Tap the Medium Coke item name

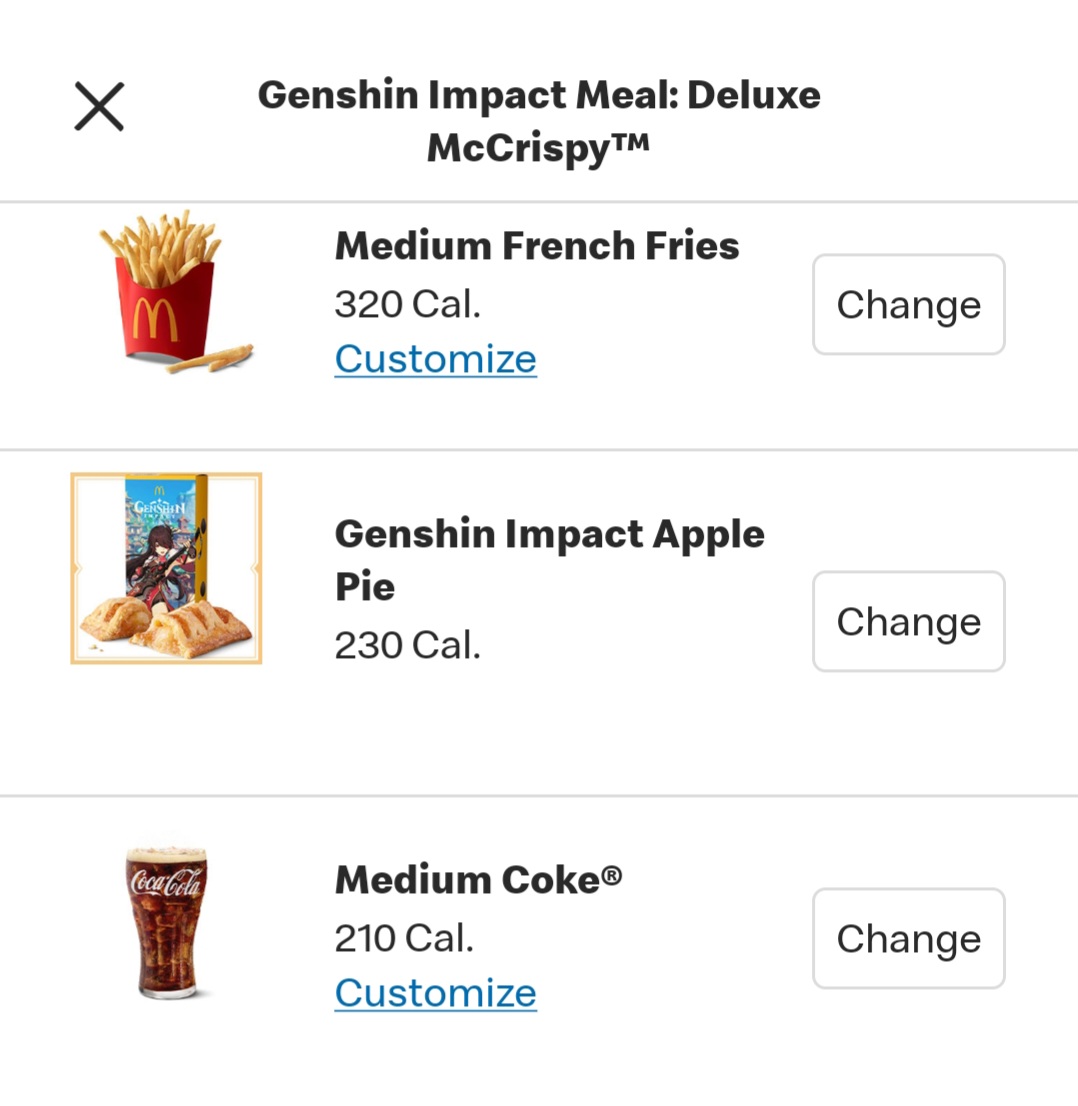click(x=478, y=880)
